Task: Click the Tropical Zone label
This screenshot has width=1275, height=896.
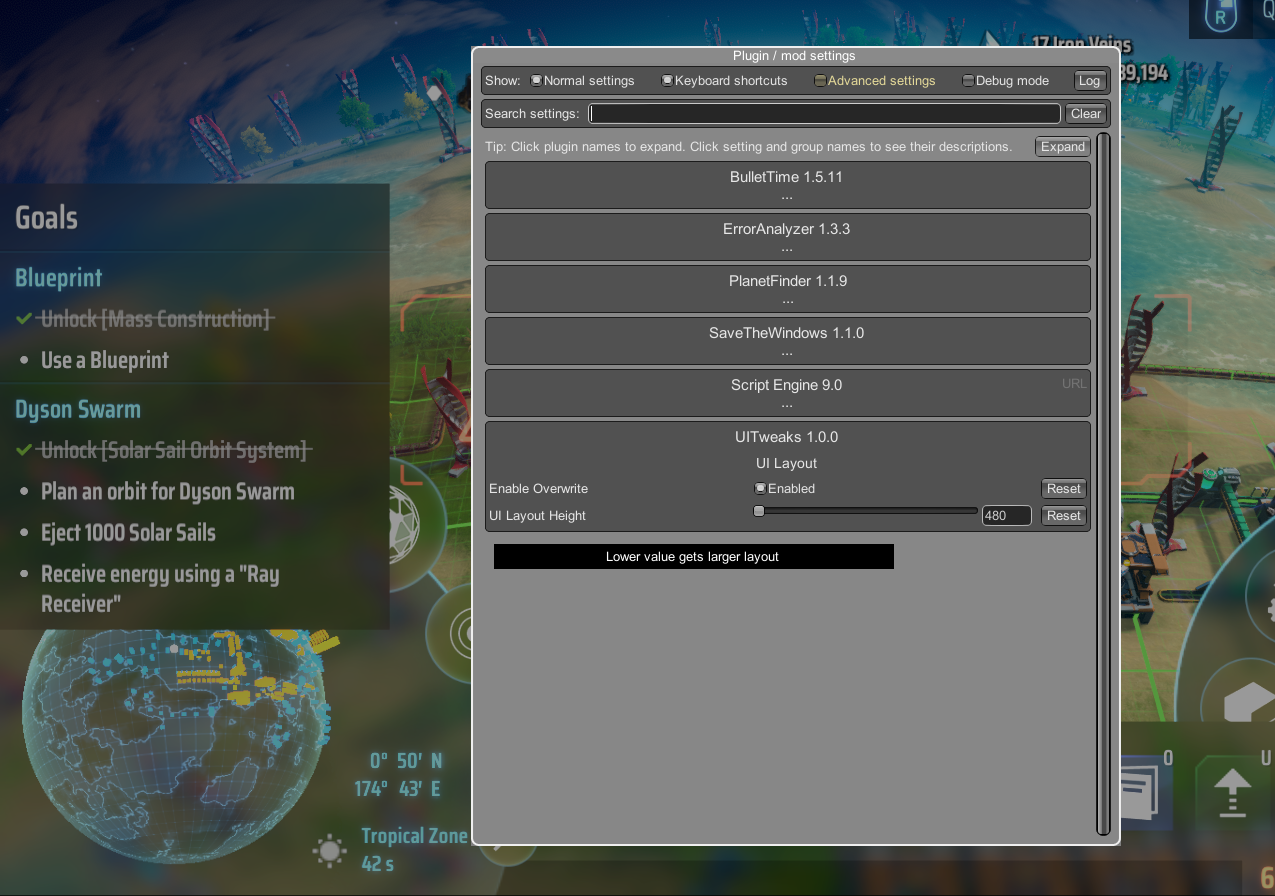Action: point(414,835)
